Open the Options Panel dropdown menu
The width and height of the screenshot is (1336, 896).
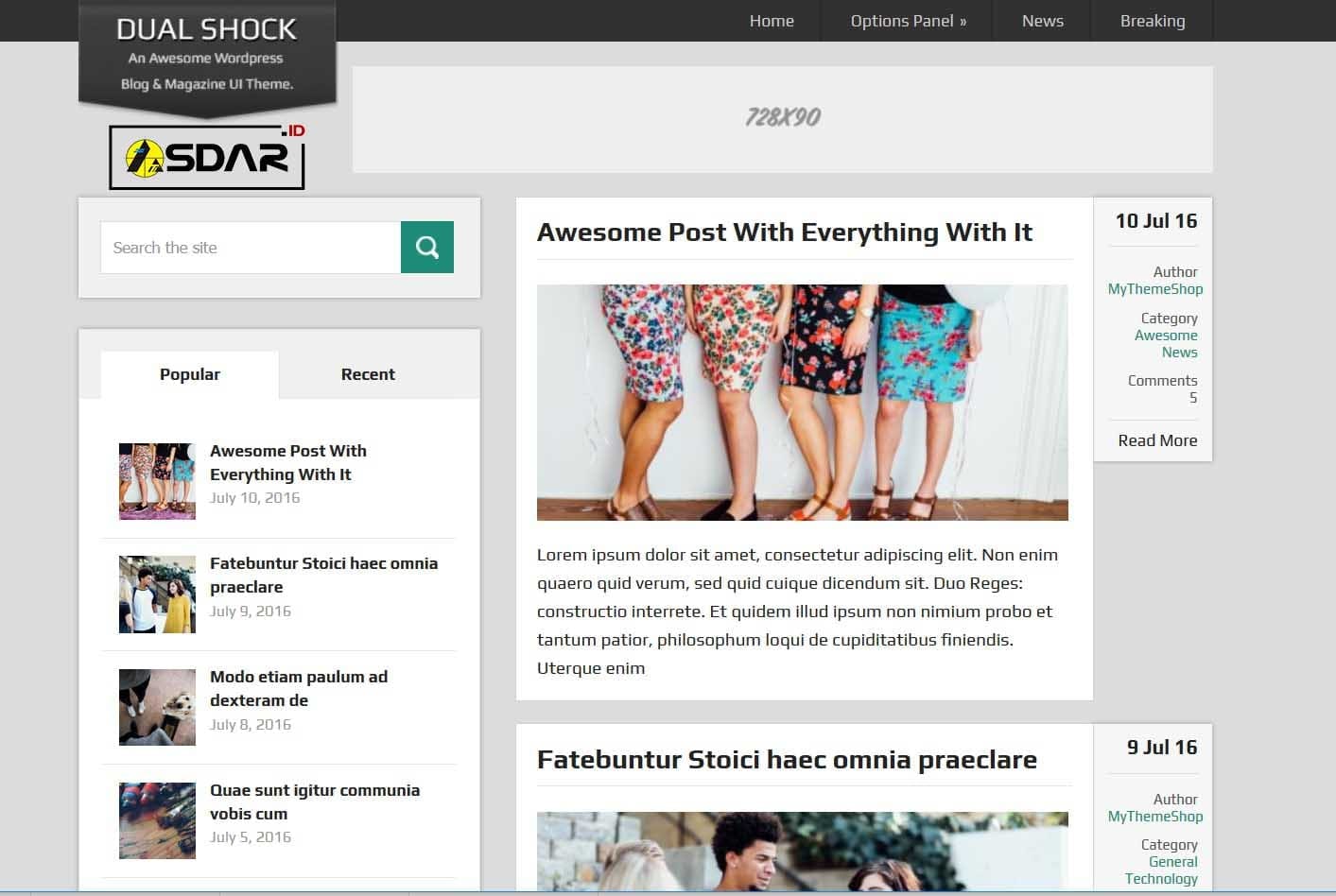coord(908,21)
